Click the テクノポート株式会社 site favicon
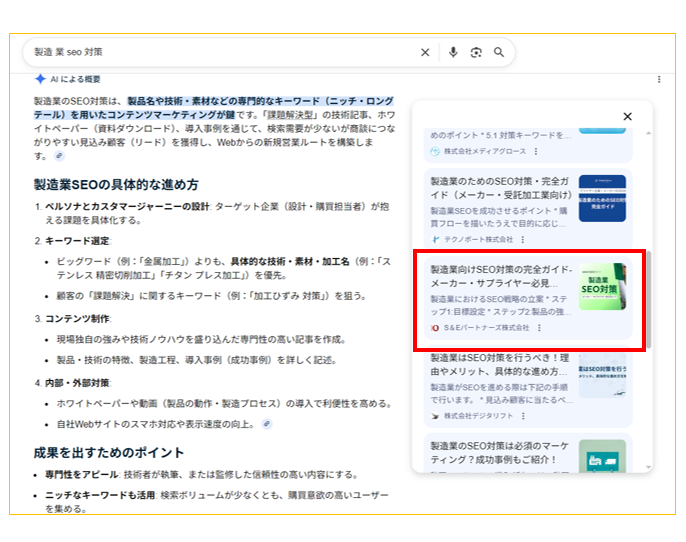This screenshot has width=686, height=542. pyautogui.click(x=435, y=239)
